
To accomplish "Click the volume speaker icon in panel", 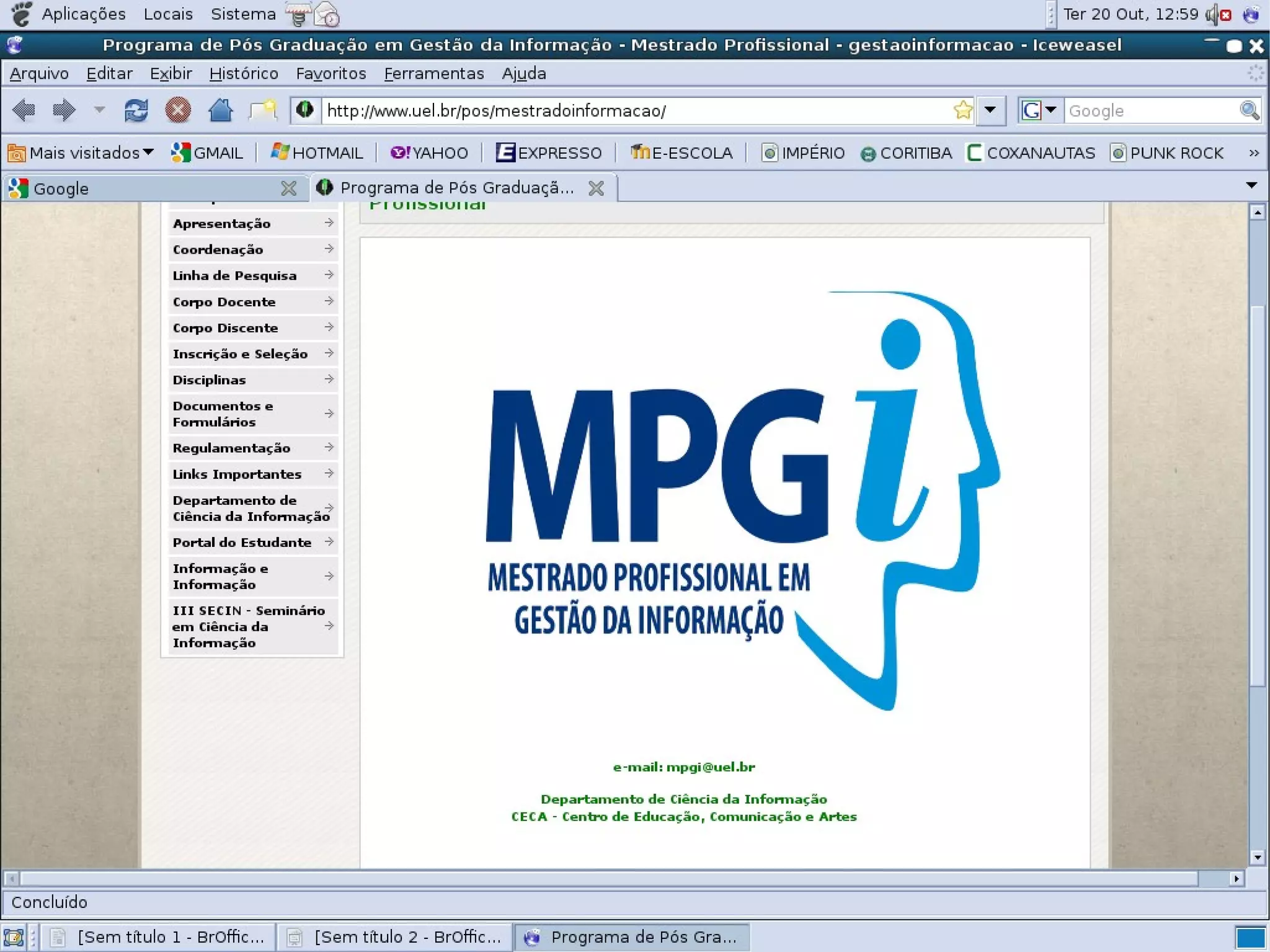I will tap(1216, 14).
